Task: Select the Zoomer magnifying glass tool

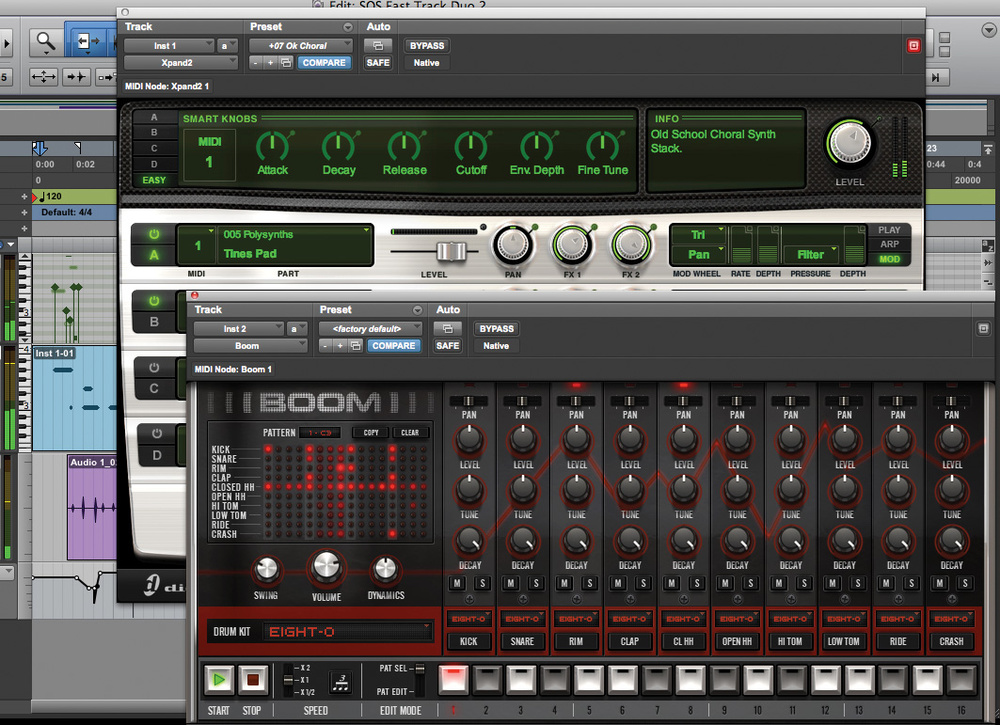Action: [x=45, y=42]
